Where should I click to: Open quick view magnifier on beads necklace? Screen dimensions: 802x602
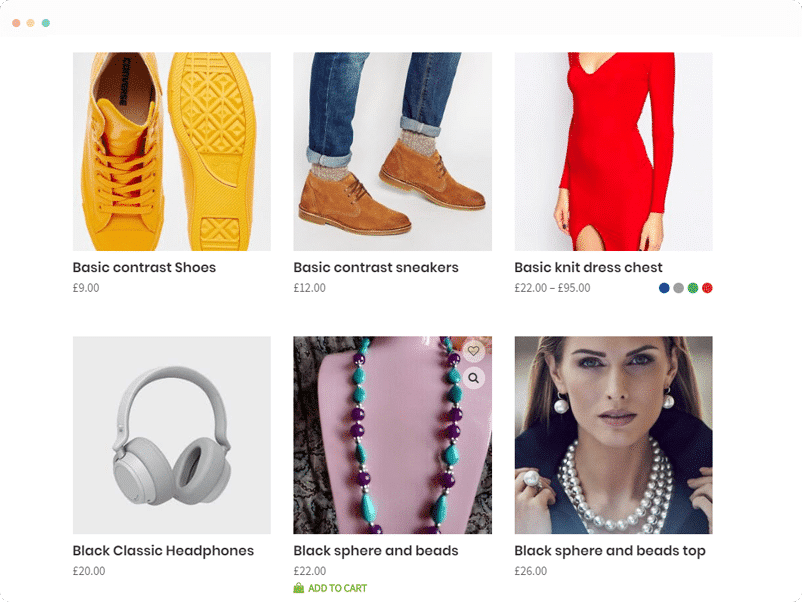474,378
